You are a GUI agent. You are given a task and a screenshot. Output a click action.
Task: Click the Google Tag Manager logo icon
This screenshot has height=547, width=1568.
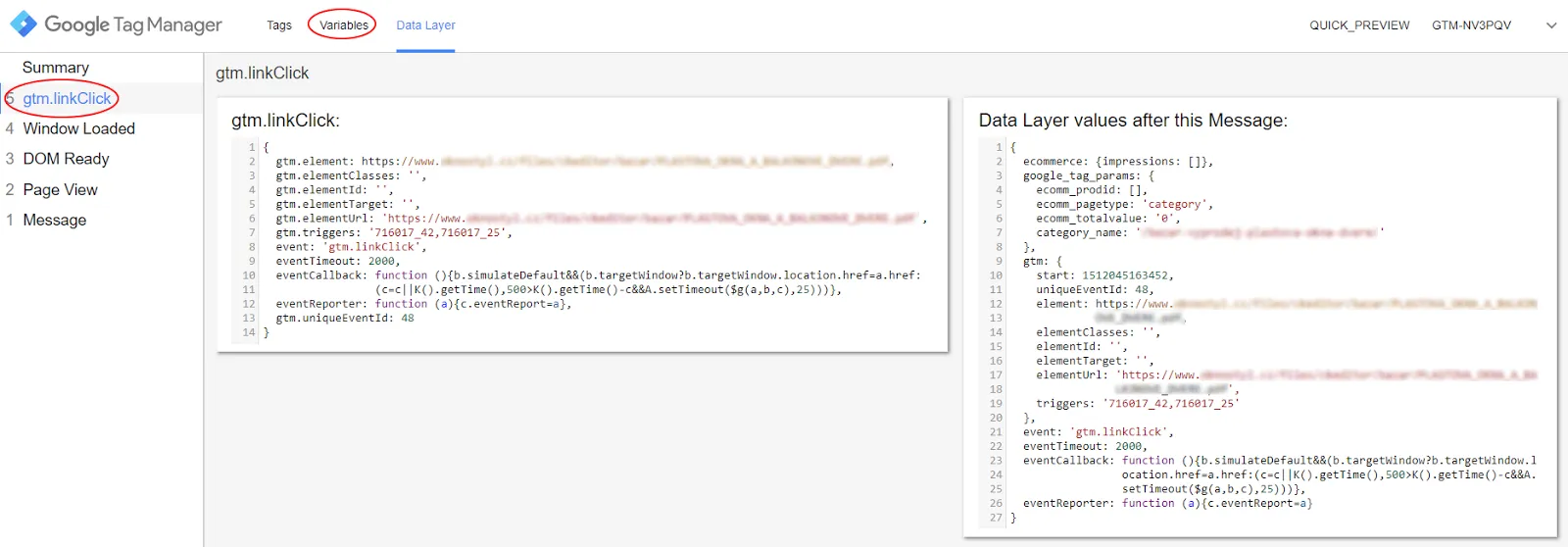point(24,25)
